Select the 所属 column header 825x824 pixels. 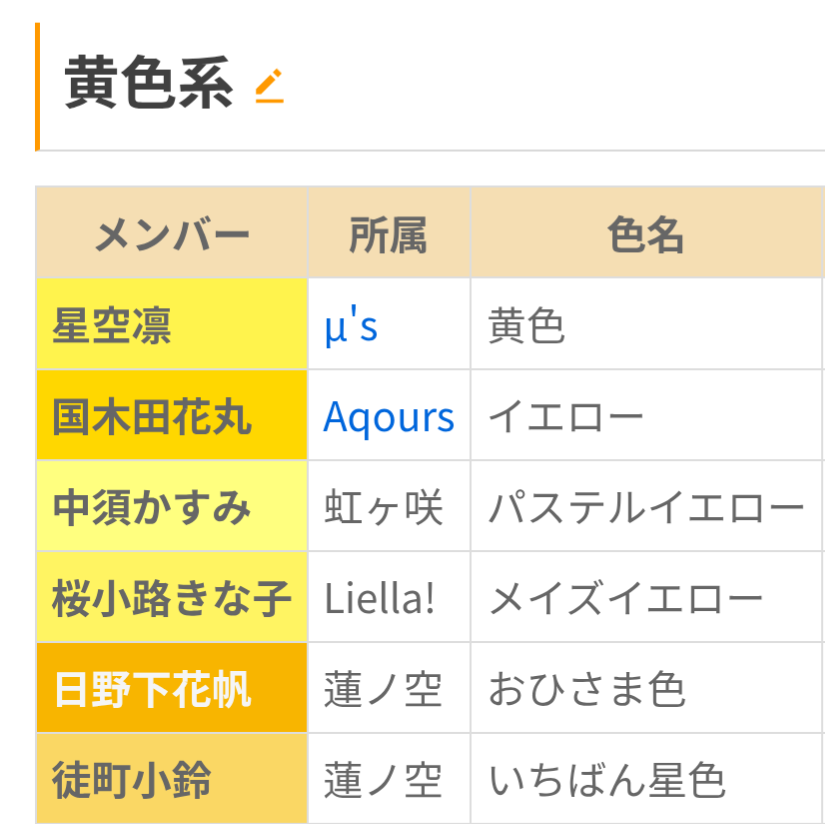tap(389, 233)
